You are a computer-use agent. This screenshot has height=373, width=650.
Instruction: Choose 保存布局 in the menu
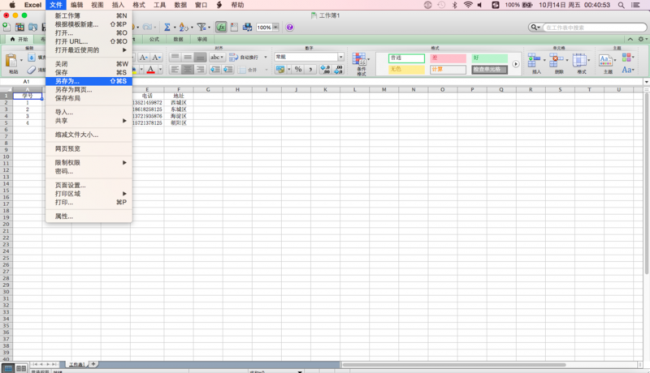[89, 98]
